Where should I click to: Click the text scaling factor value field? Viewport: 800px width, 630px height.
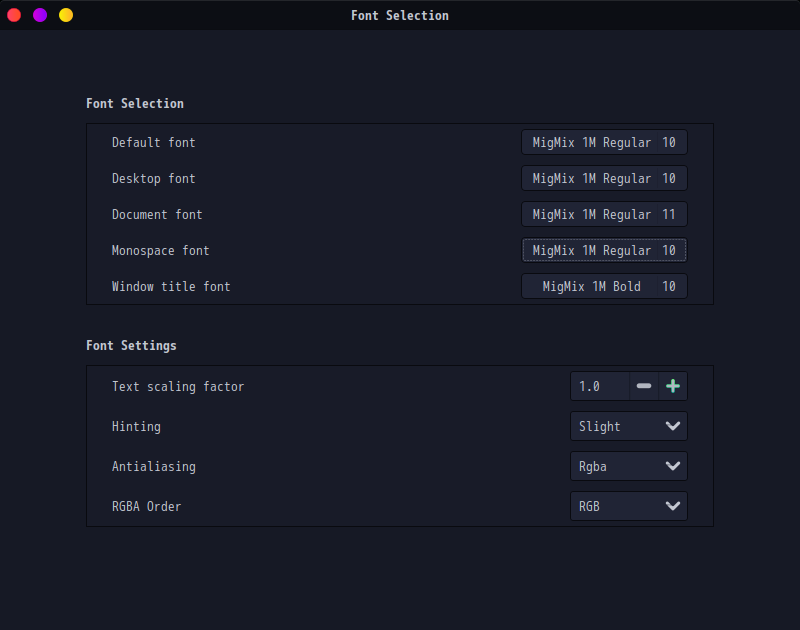point(599,386)
